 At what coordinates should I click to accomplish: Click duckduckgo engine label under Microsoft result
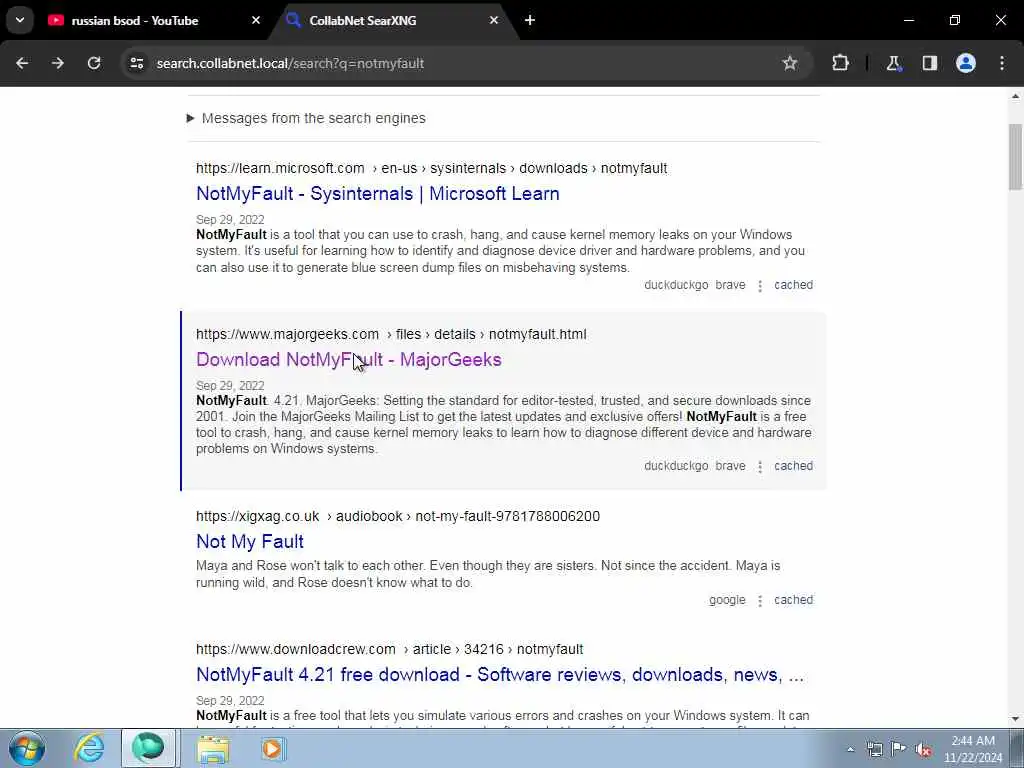(676, 285)
